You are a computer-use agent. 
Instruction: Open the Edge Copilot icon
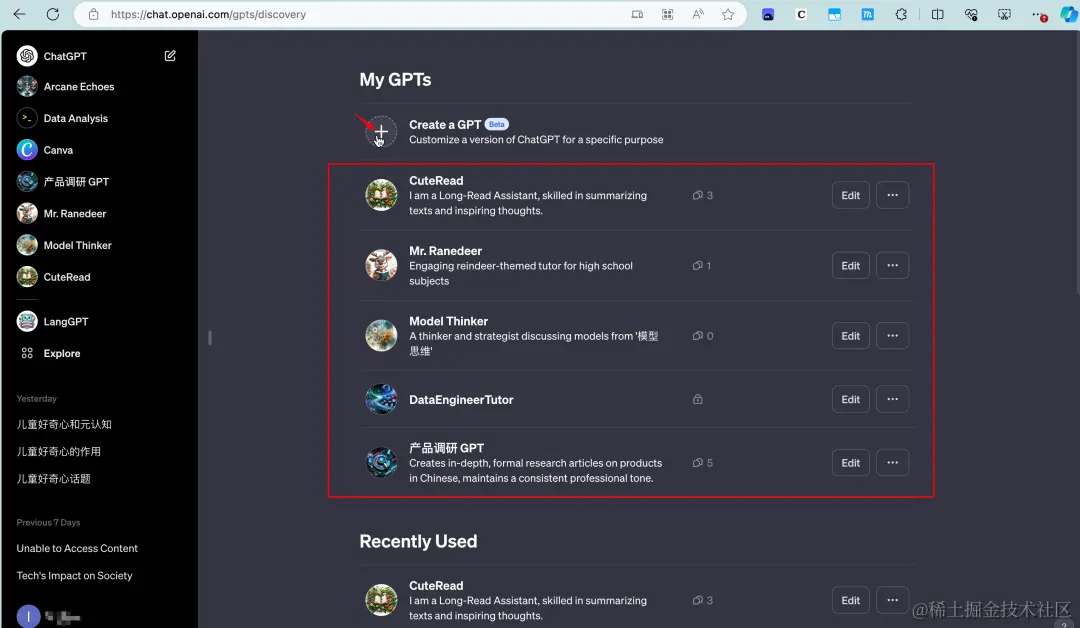click(1068, 14)
